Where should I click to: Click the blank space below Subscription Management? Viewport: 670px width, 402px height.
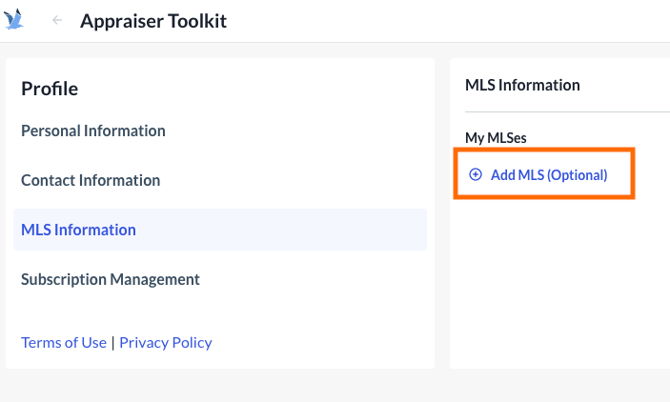[x=220, y=312]
